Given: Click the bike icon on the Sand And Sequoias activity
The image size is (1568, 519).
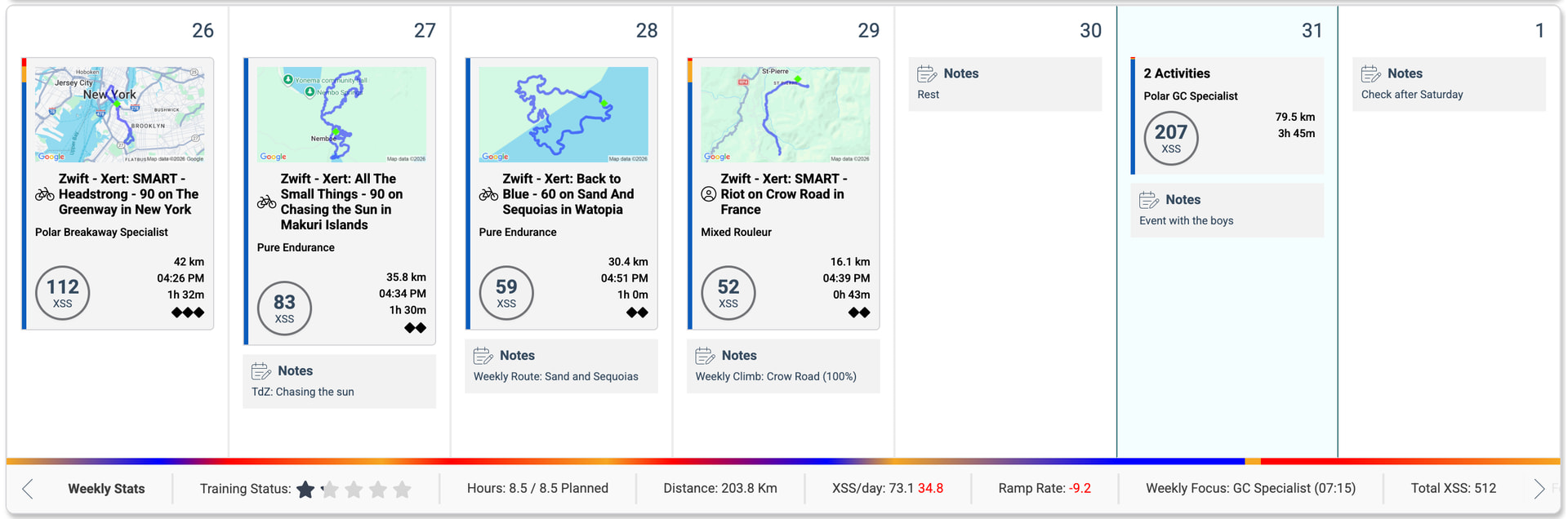Looking at the screenshot, I should (488, 194).
